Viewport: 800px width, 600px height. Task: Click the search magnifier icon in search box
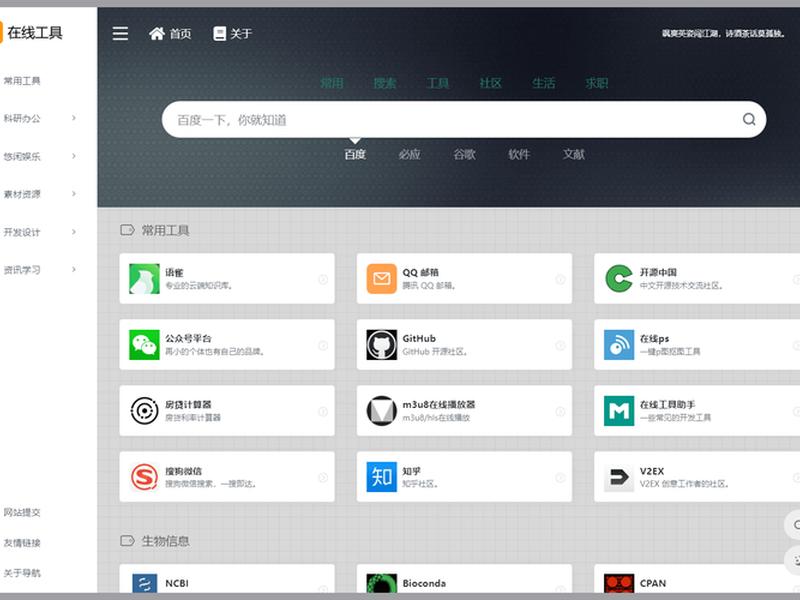(749, 119)
